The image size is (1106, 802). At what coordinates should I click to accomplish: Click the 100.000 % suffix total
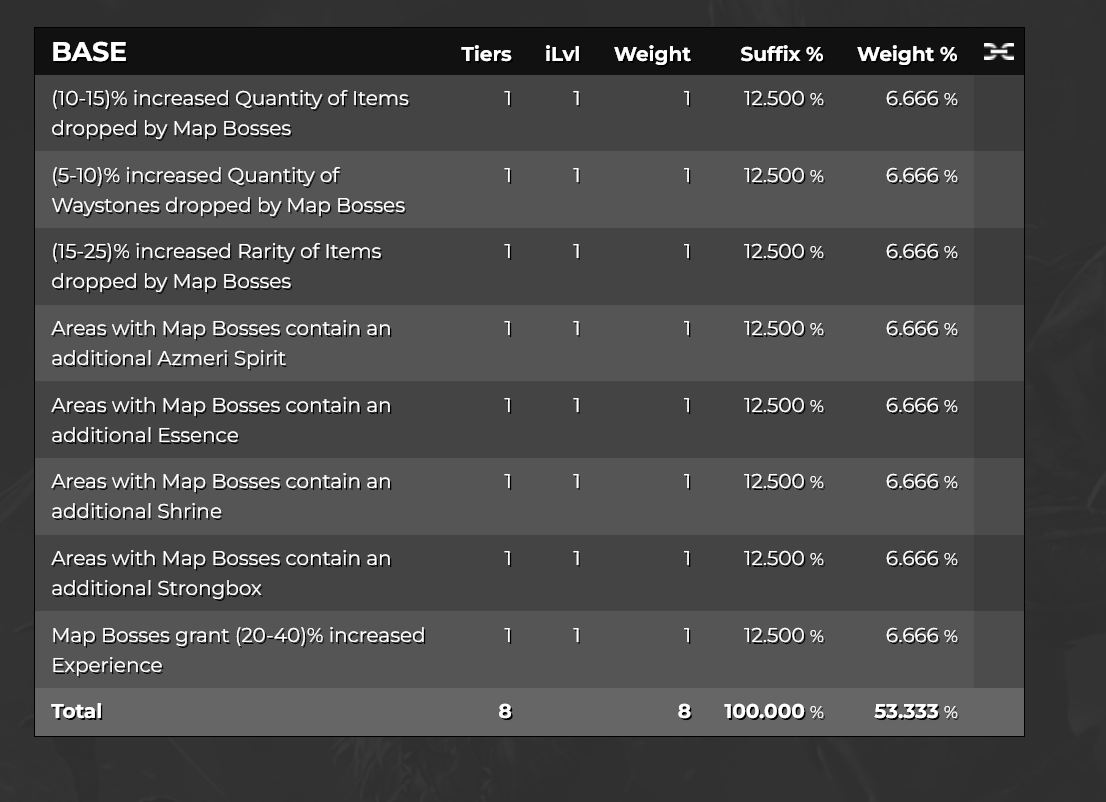pyautogui.click(x=774, y=711)
